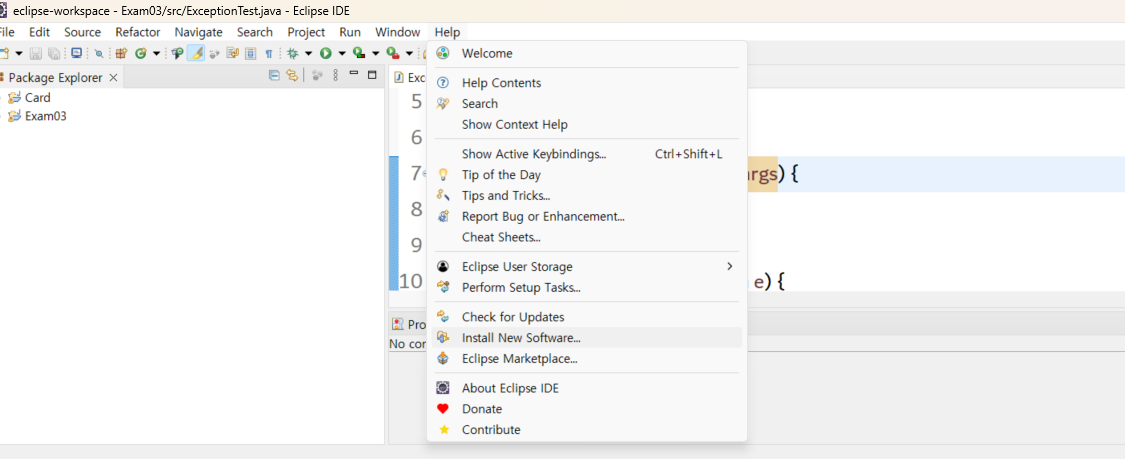The height and width of the screenshot is (459, 1125).
Task: Select the Problems tab in bottom panel
Action: click(x=409, y=324)
